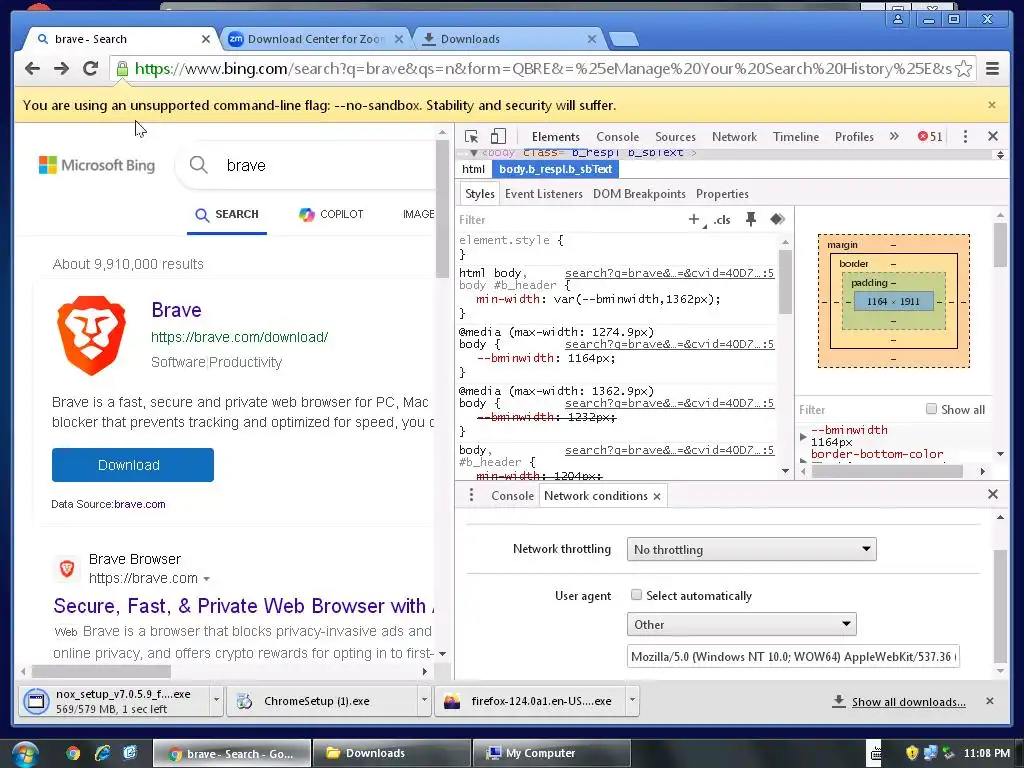Switch to the Download Center for Zoom tab
Viewport: 1024px width, 768px height.
(316, 39)
